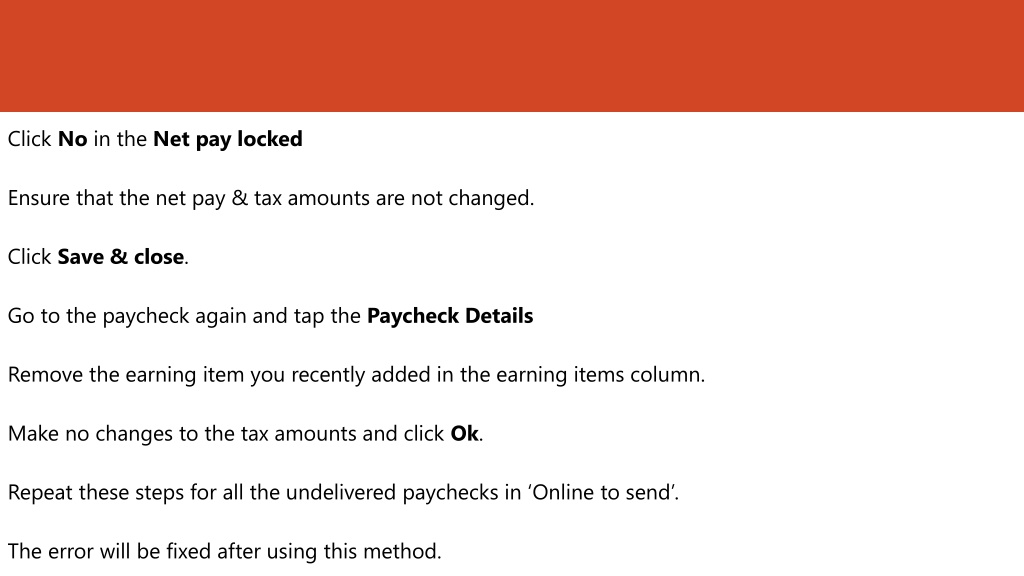Click the word Ensure starting second line

(39, 198)
